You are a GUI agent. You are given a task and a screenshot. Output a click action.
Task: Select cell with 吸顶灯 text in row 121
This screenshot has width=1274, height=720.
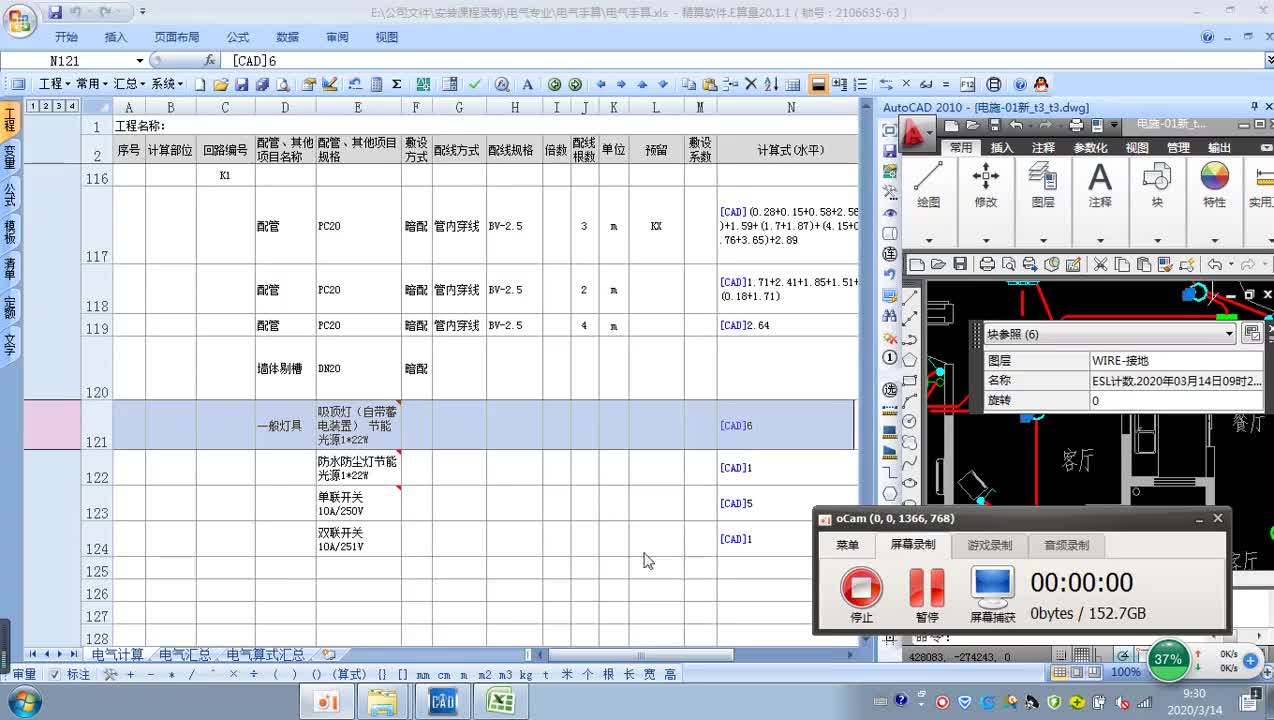point(358,425)
